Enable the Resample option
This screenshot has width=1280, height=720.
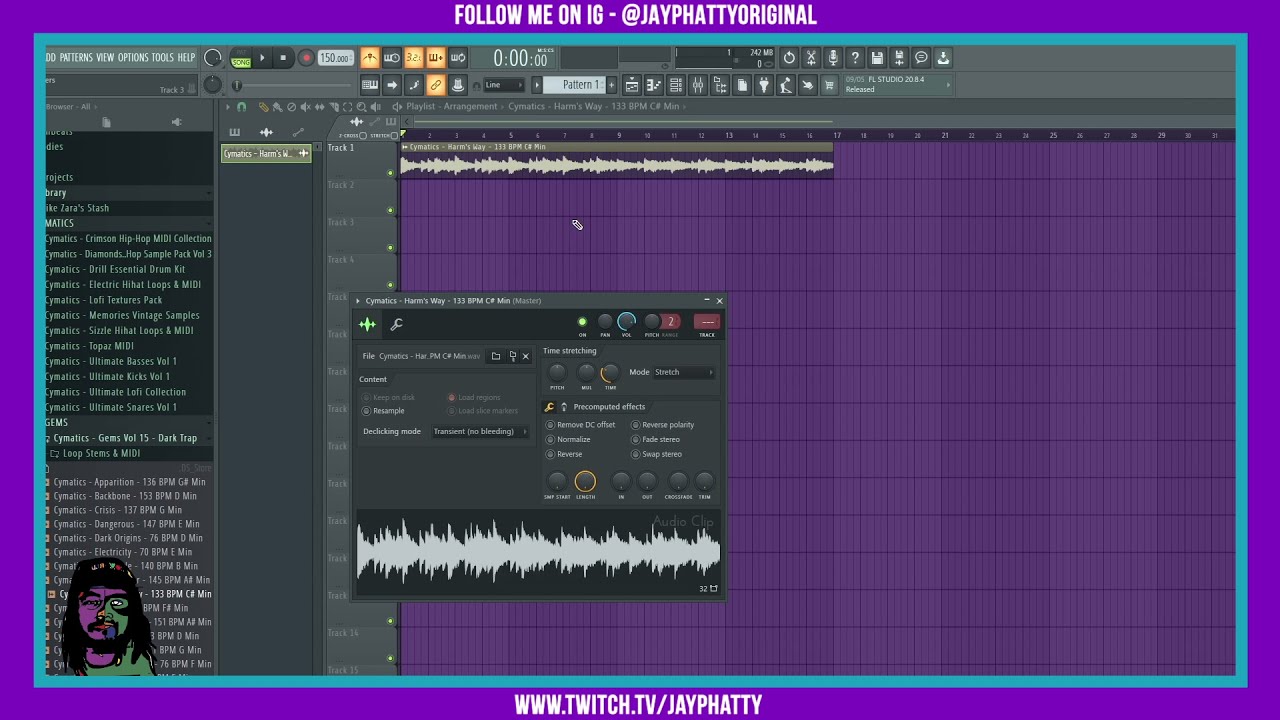tap(384, 411)
